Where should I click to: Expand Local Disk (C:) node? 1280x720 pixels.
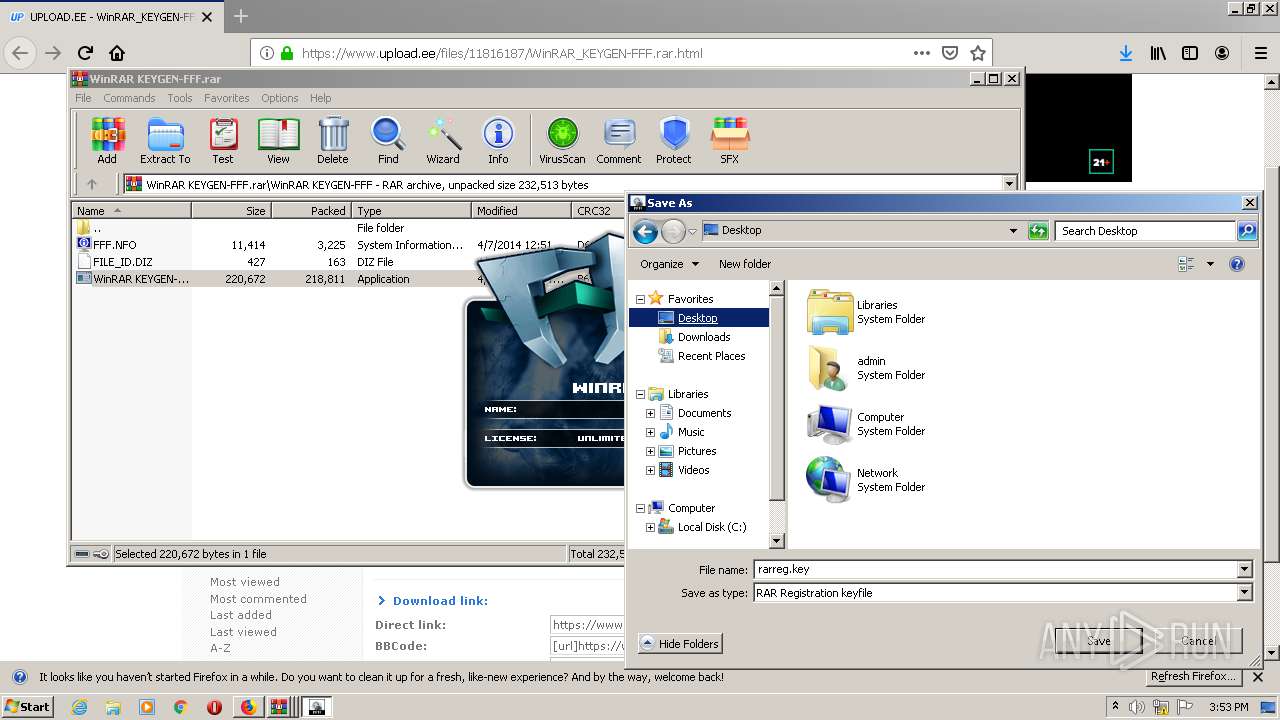point(650,527)
